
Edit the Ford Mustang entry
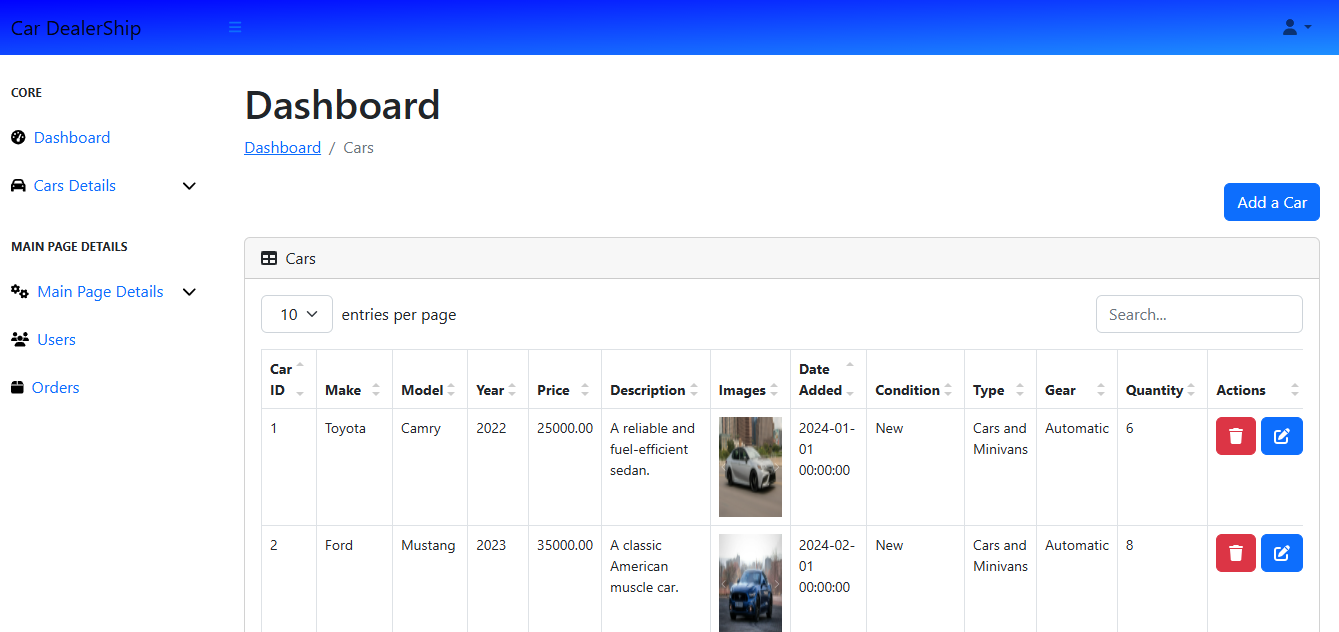click(1281, 553)
